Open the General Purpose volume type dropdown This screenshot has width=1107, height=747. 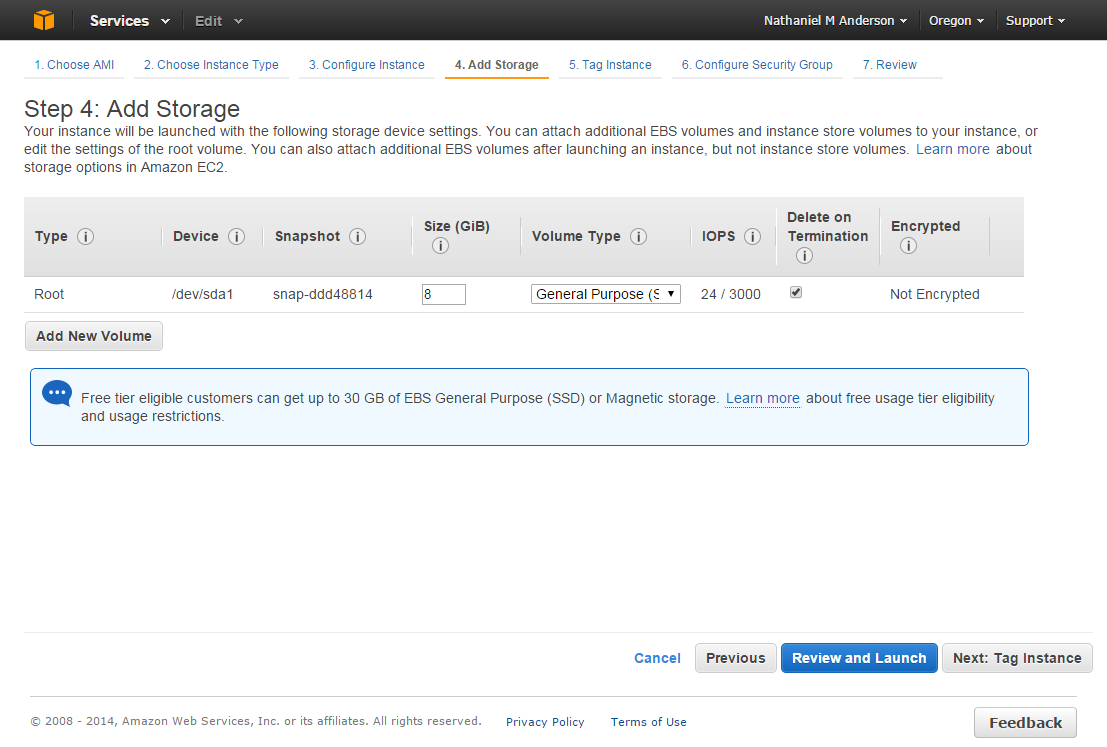tap(606, 294)
